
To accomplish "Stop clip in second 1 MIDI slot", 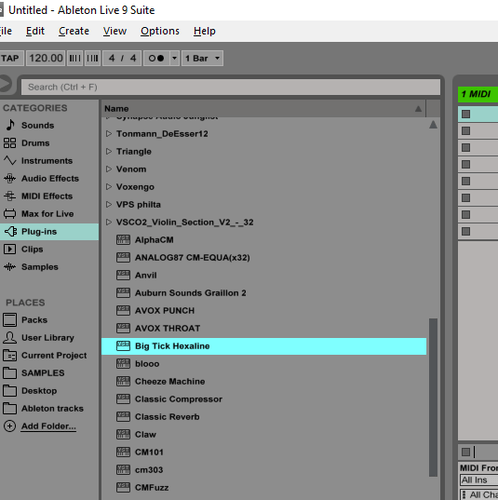I will point(466,131).
